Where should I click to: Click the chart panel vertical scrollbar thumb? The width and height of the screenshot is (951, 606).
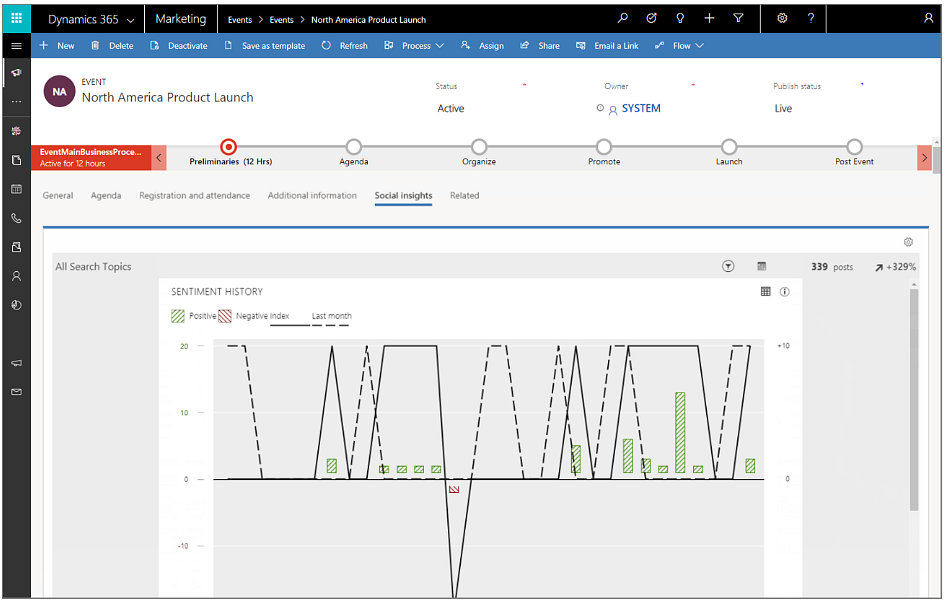click(914, 400)
